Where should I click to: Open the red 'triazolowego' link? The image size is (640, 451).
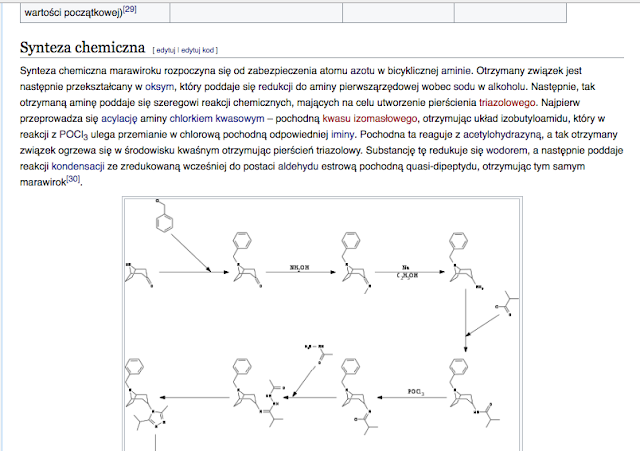507,103
